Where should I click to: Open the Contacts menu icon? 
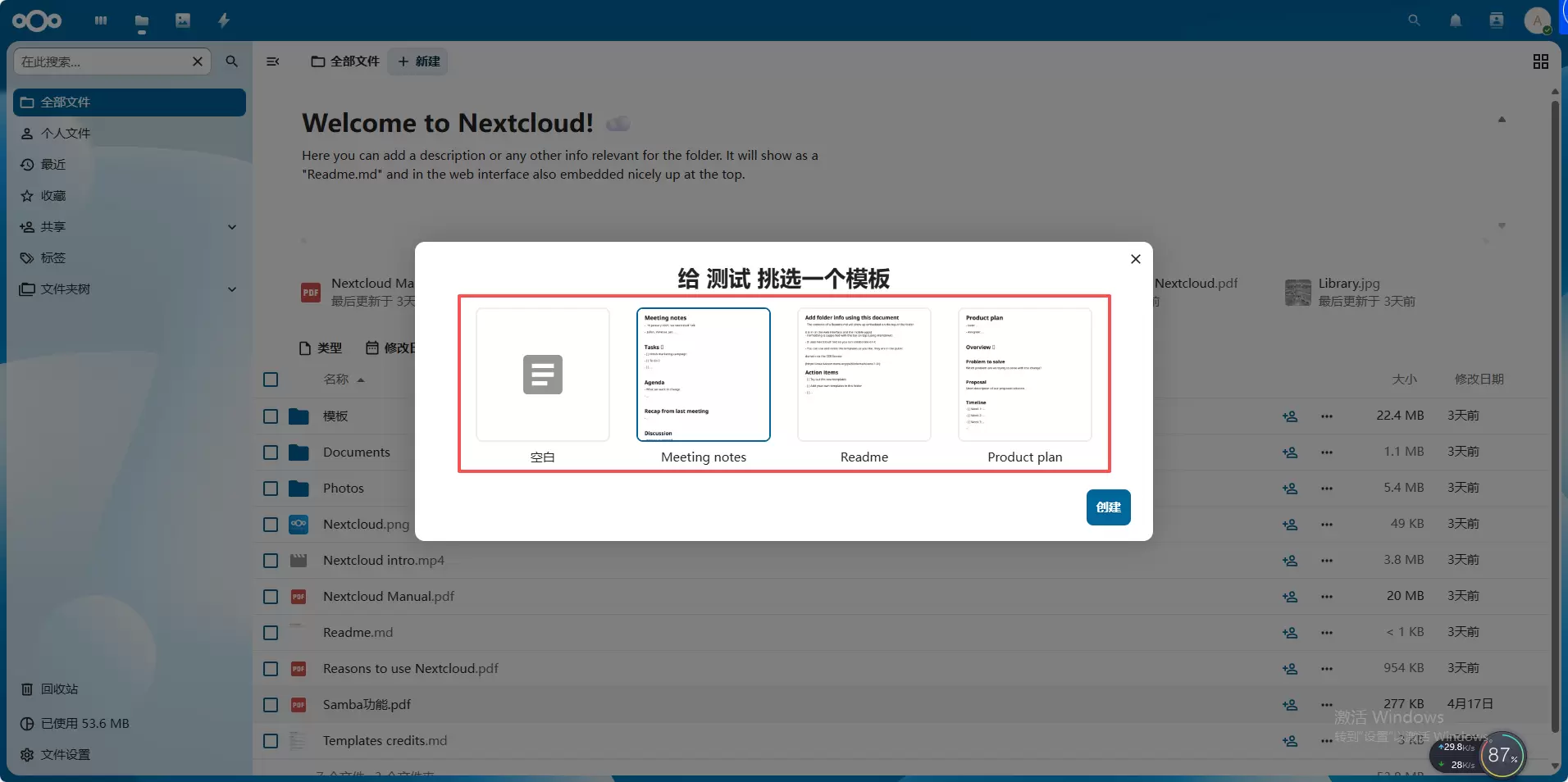[1496, 20]
